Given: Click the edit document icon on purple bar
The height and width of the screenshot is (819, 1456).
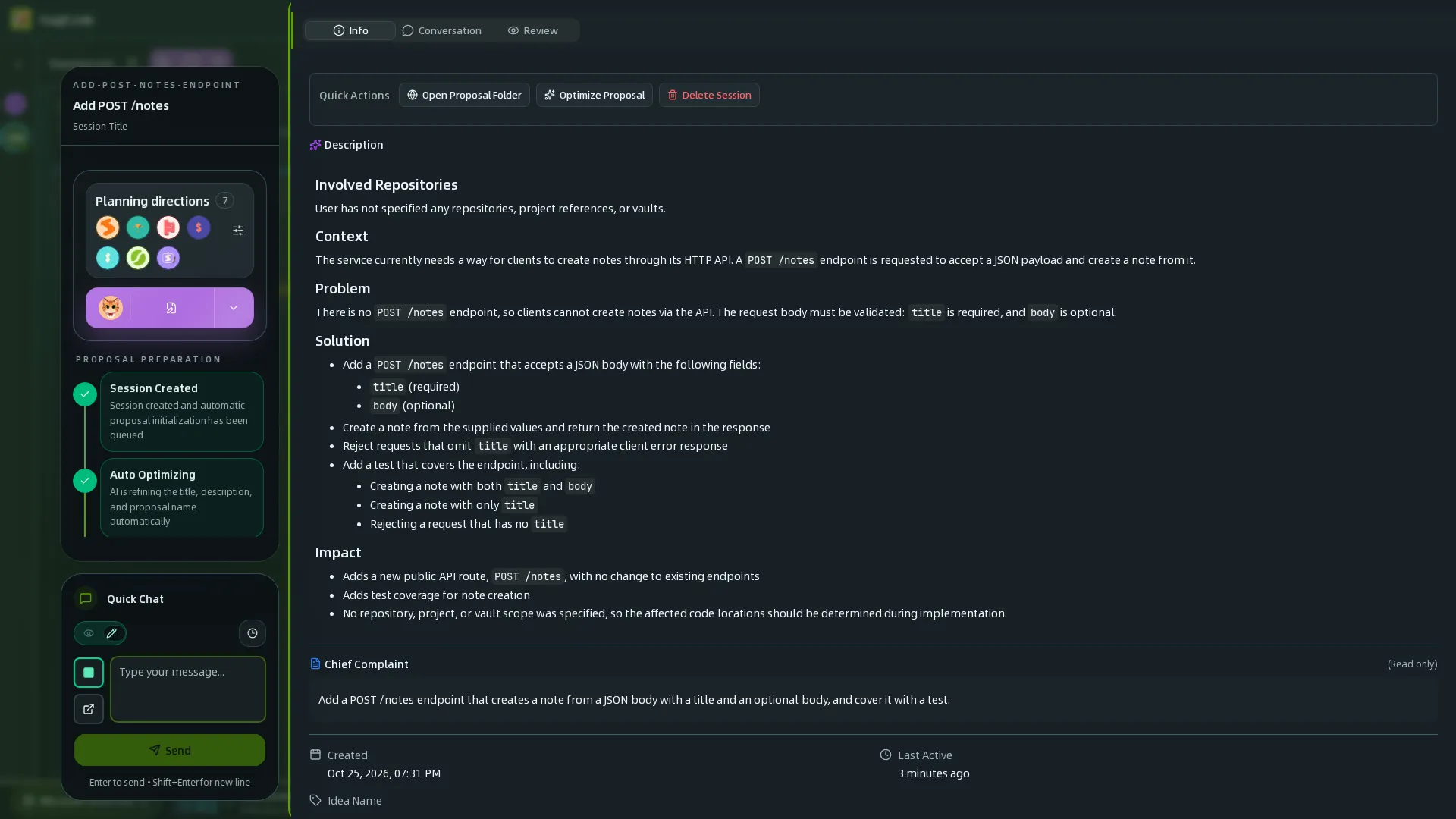Looking at the screenshot, I should (171, 308).
